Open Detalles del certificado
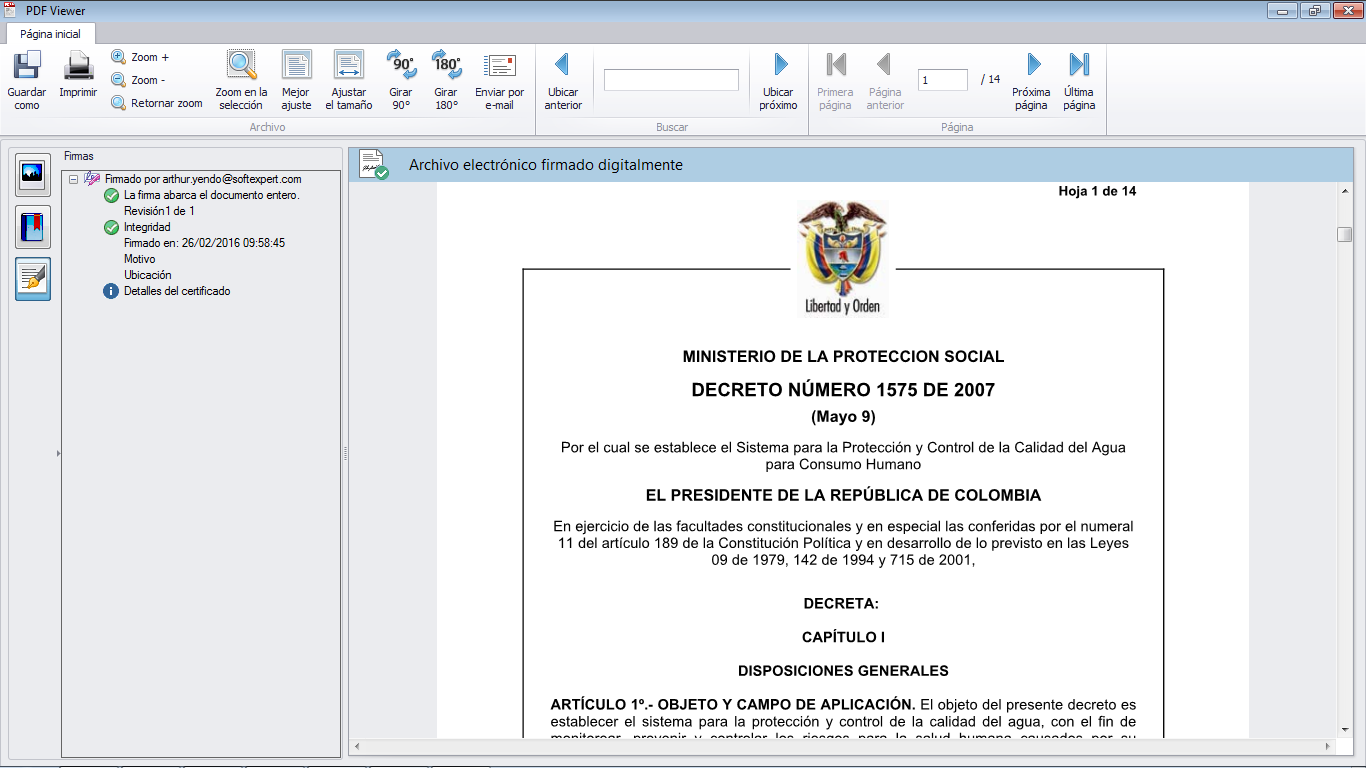This screenshot has width=1366, height=768. [176, 291]
